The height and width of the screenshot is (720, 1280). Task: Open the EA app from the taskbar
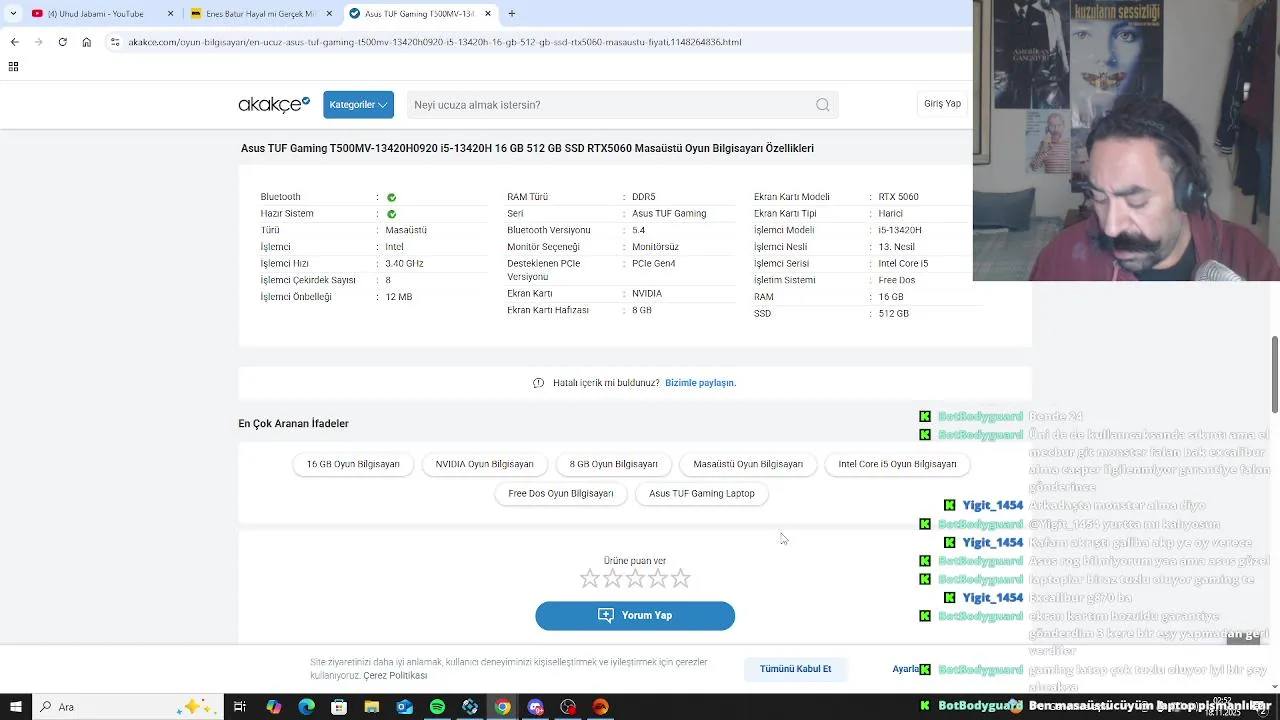[601, 707]
